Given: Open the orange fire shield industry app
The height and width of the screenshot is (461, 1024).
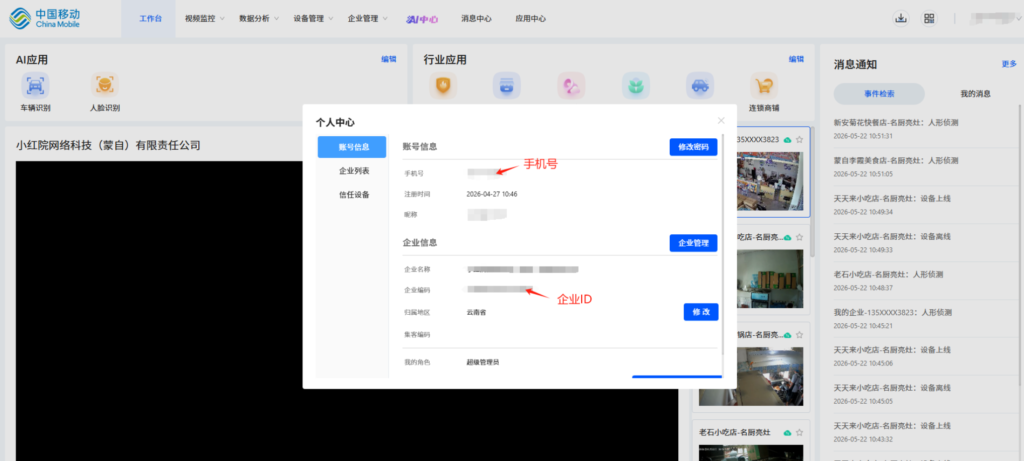Looking at the screenshot, I should [x=443, y=86].
